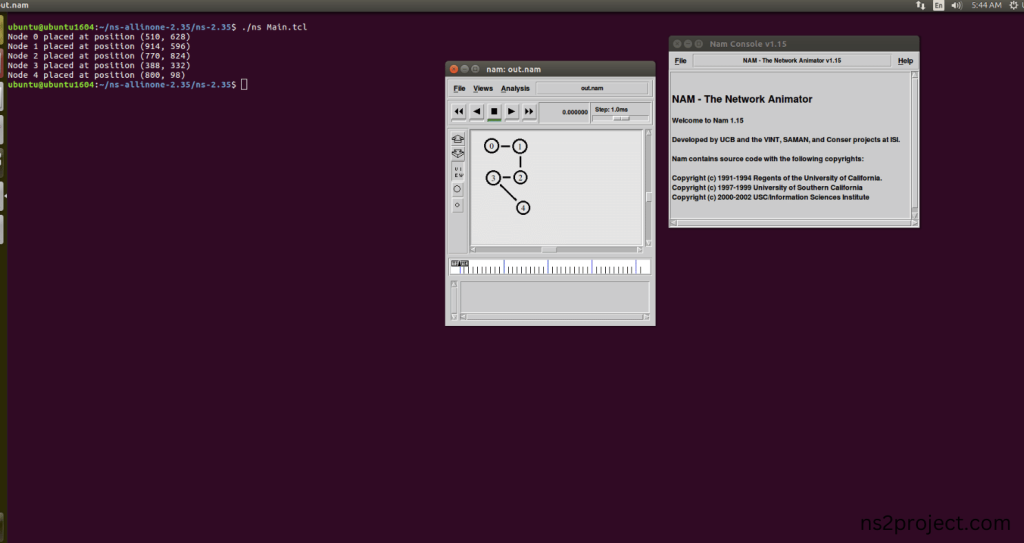Click the VIEW mode button in nam sidebar
Screen dimensions: 1024x543
coord(458,172)
